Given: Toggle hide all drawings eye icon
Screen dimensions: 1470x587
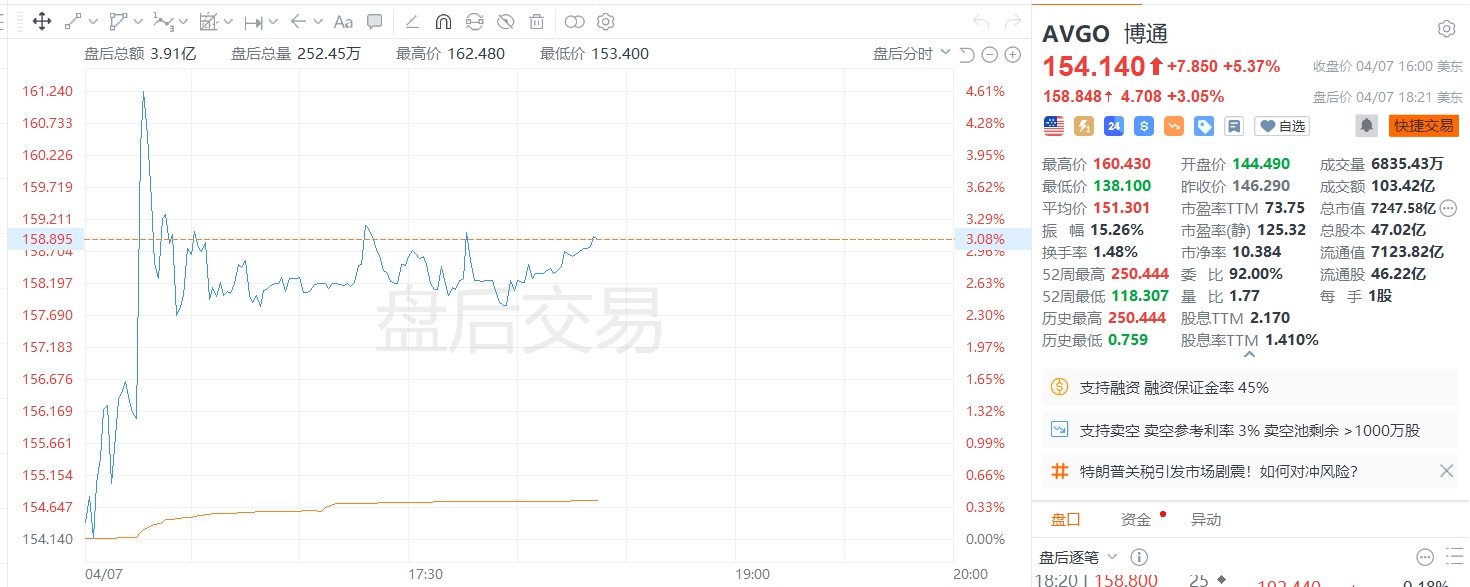Looking at the screenshot, I should [x=506, y=21].
